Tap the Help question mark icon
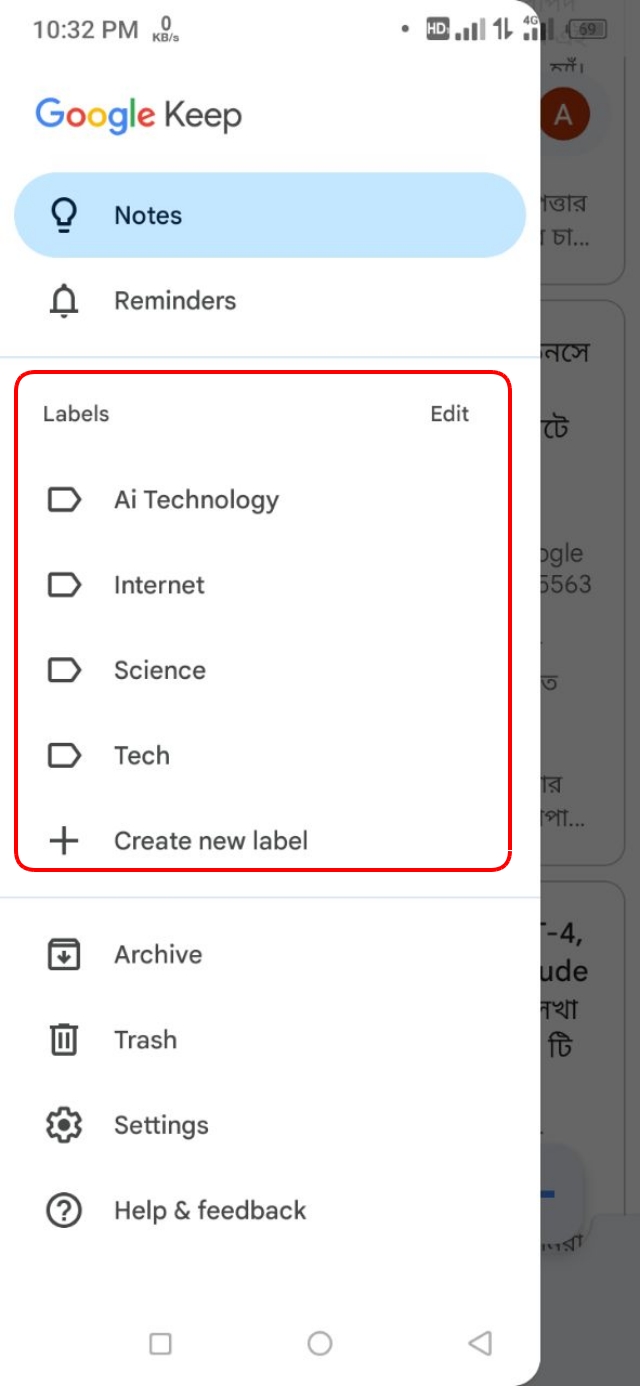 pos(64,1211)
